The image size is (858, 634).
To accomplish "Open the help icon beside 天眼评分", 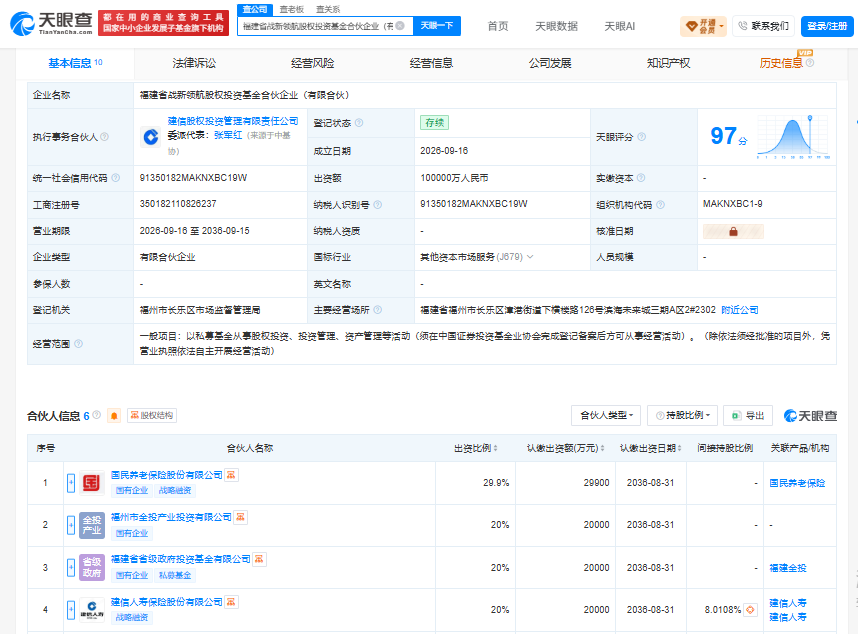I will tap(642, 137).
